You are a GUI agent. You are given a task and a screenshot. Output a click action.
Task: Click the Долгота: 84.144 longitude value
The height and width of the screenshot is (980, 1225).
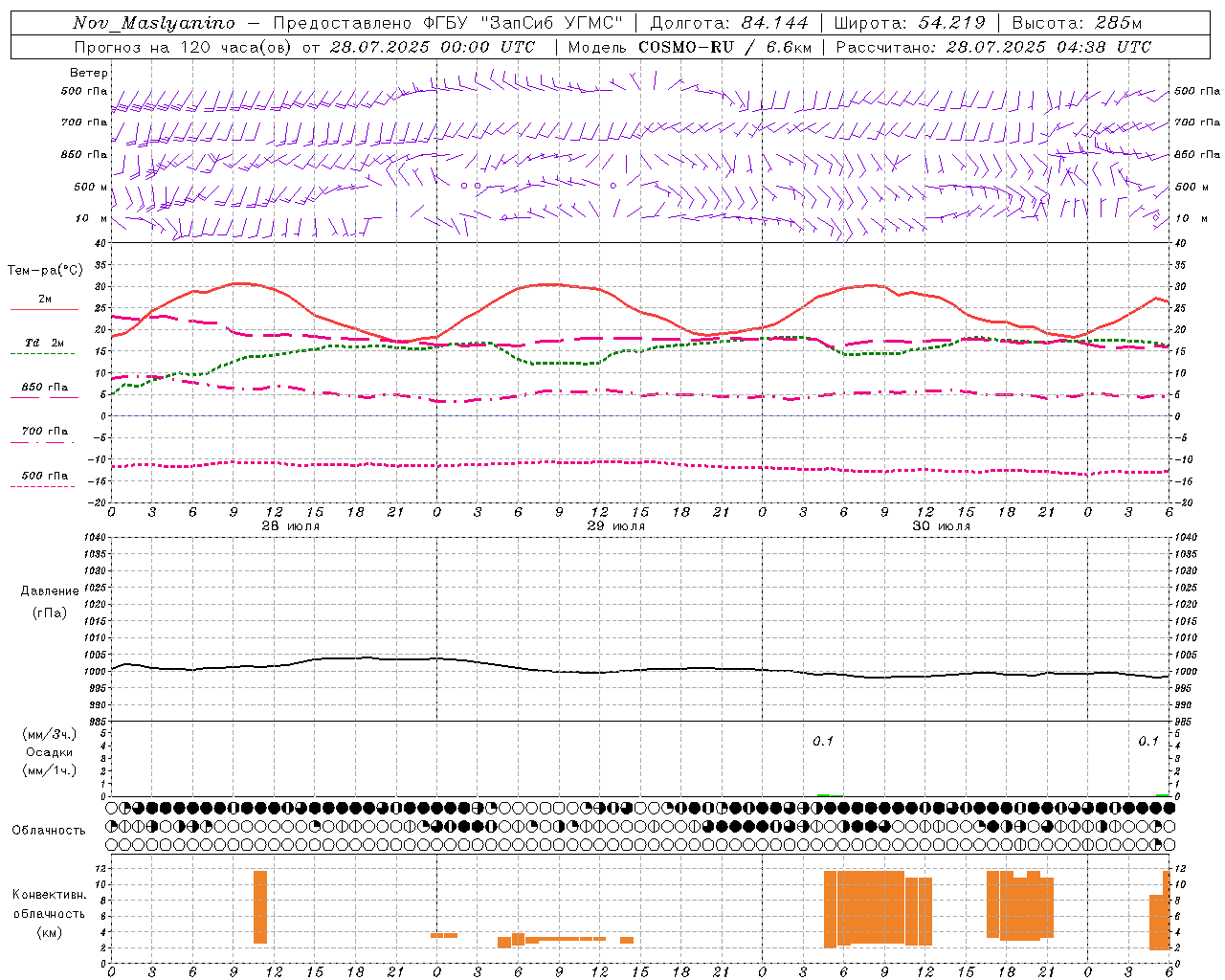click(x=730, y=23)
